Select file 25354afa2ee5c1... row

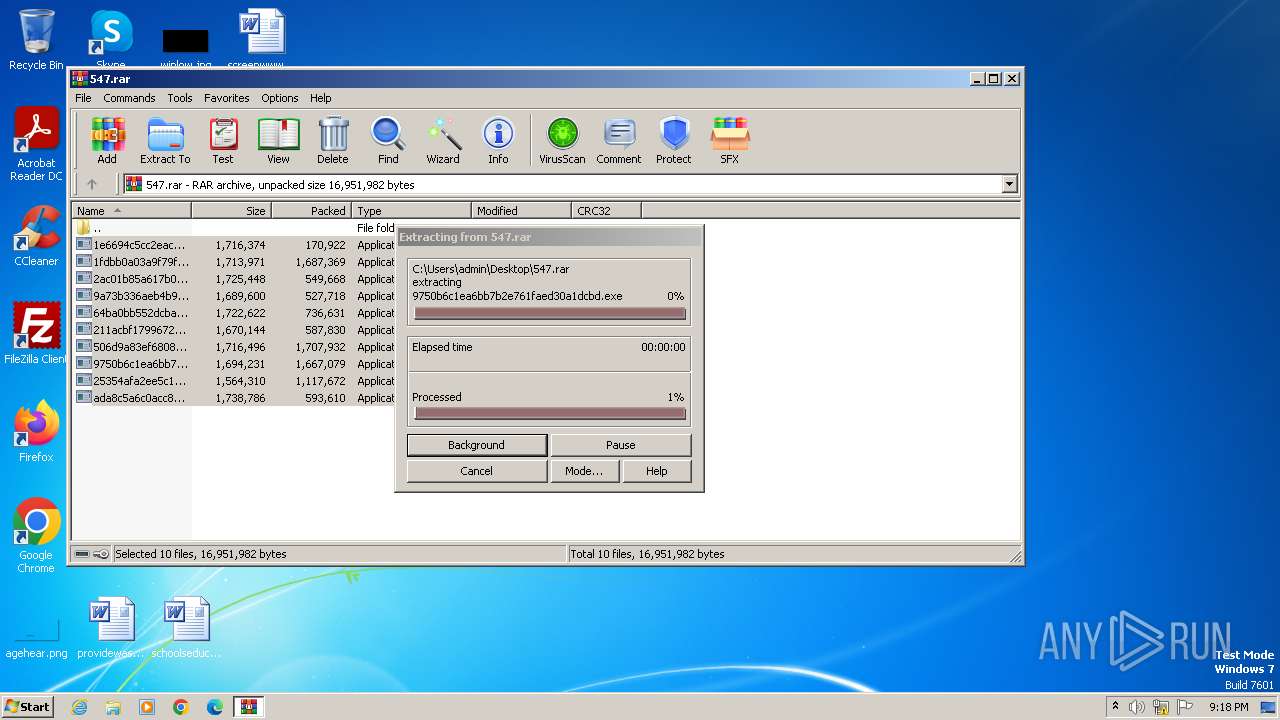(235, 381)
